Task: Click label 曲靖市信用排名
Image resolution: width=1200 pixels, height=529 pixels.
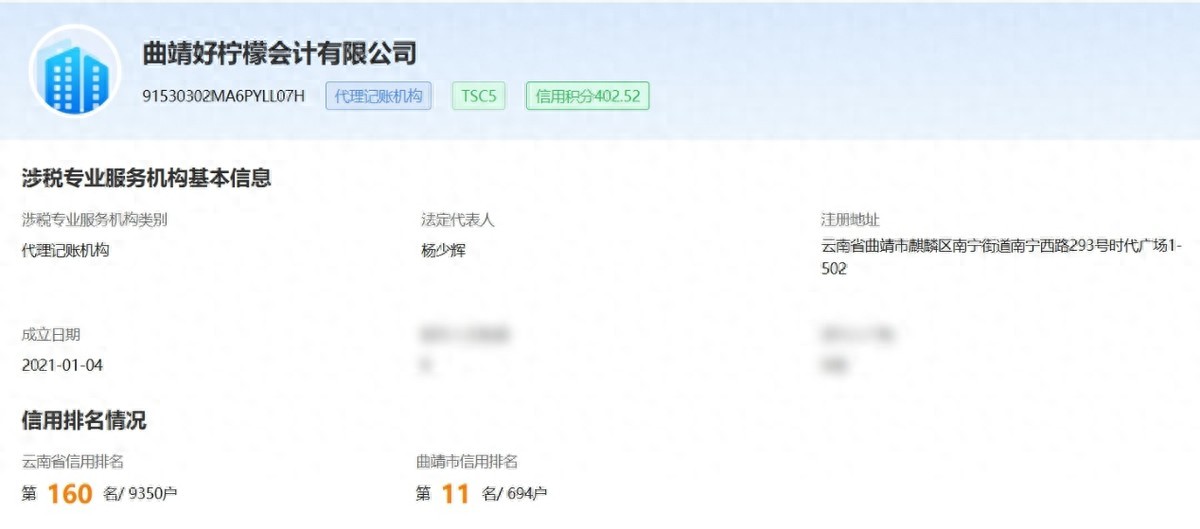Action: [467, 462]
